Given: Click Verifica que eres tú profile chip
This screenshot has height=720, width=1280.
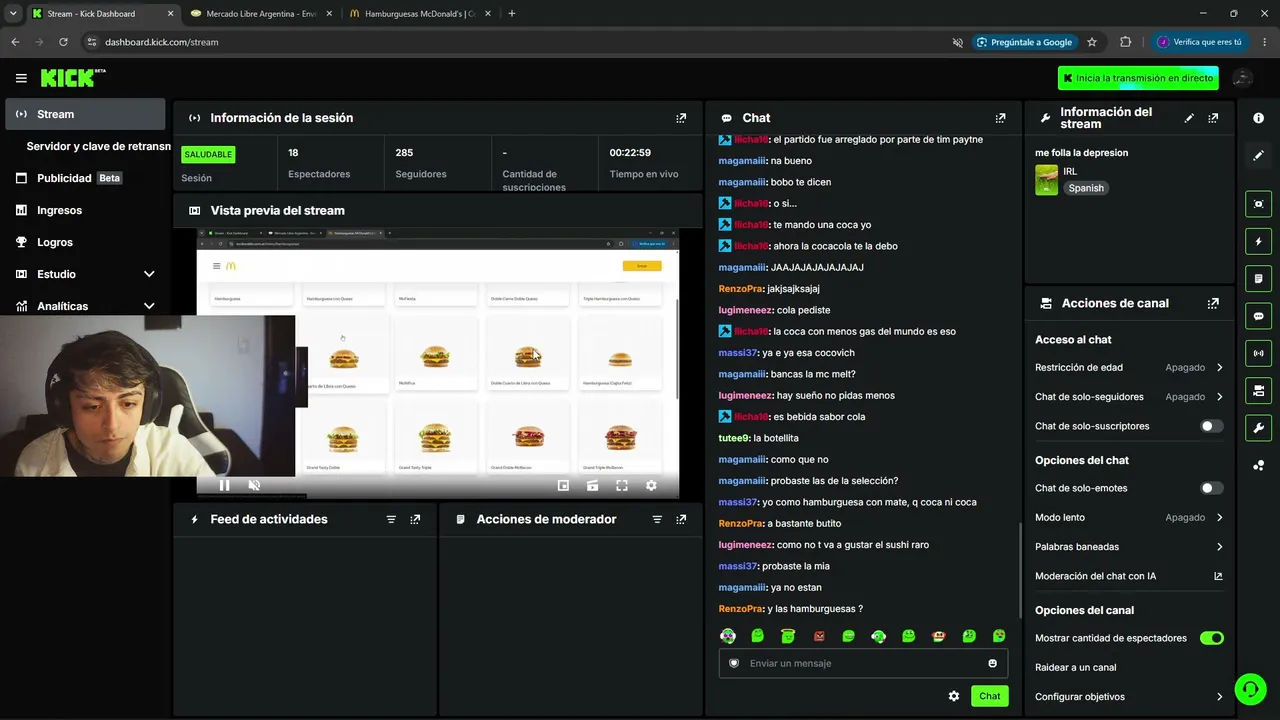Looking at the screenshot, I should (x=1200, y=42).
